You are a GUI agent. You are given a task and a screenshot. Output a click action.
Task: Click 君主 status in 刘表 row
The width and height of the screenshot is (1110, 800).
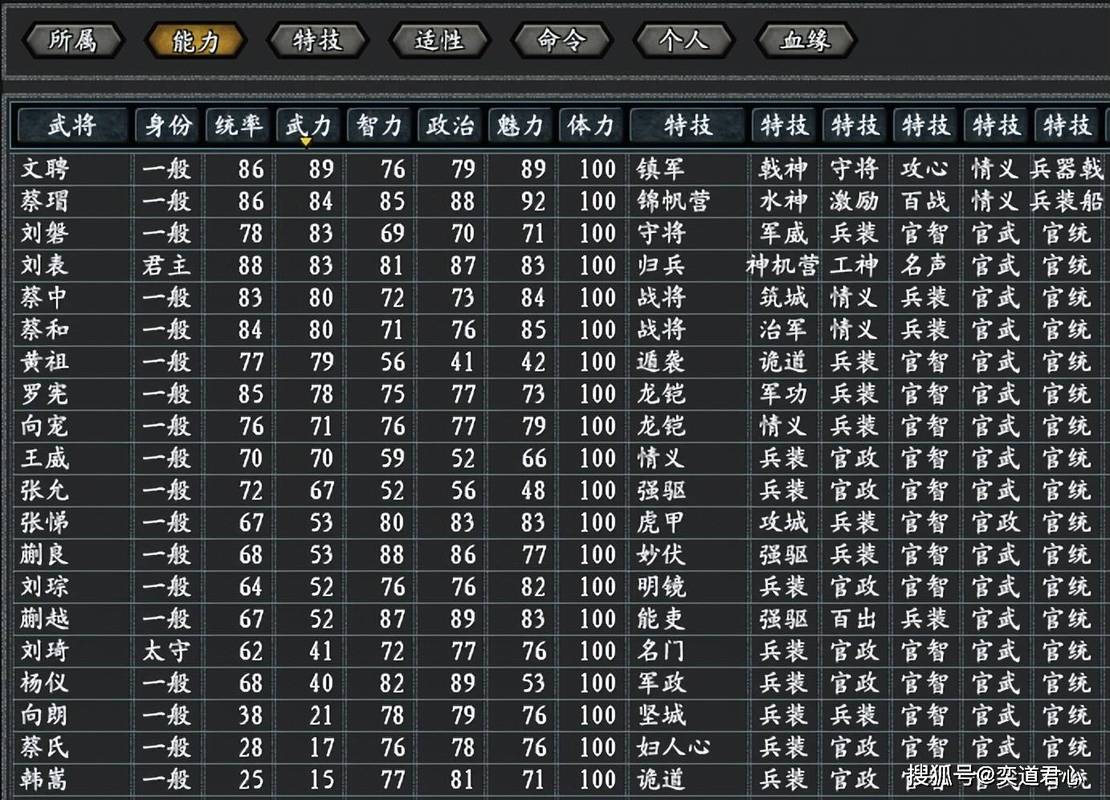[x=167, y=265]
